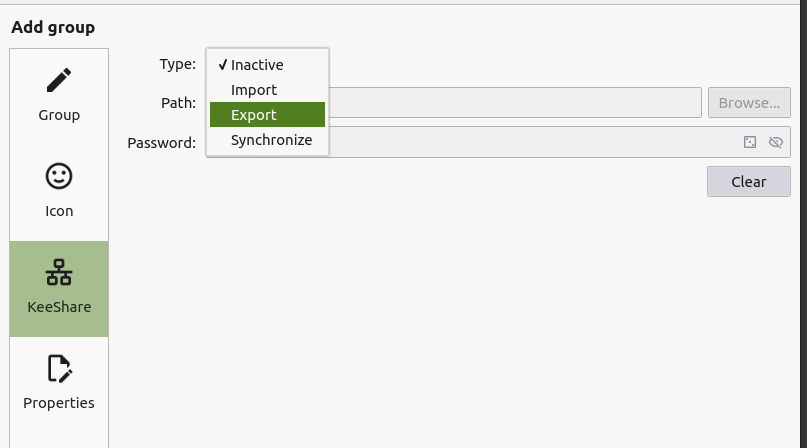The height and width of the screenshot is (448, 807).
Task: Click into the Path text field
Action: click(x=514, y=102)
